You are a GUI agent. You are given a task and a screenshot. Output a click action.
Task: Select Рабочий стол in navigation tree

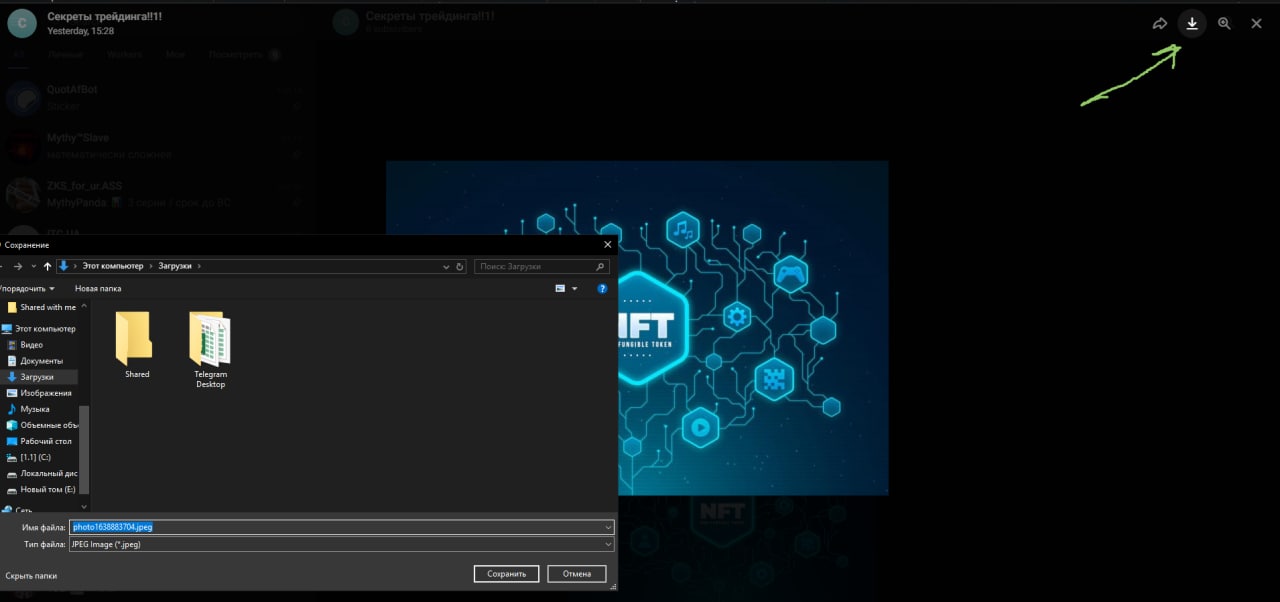click(x=40, y=441)
